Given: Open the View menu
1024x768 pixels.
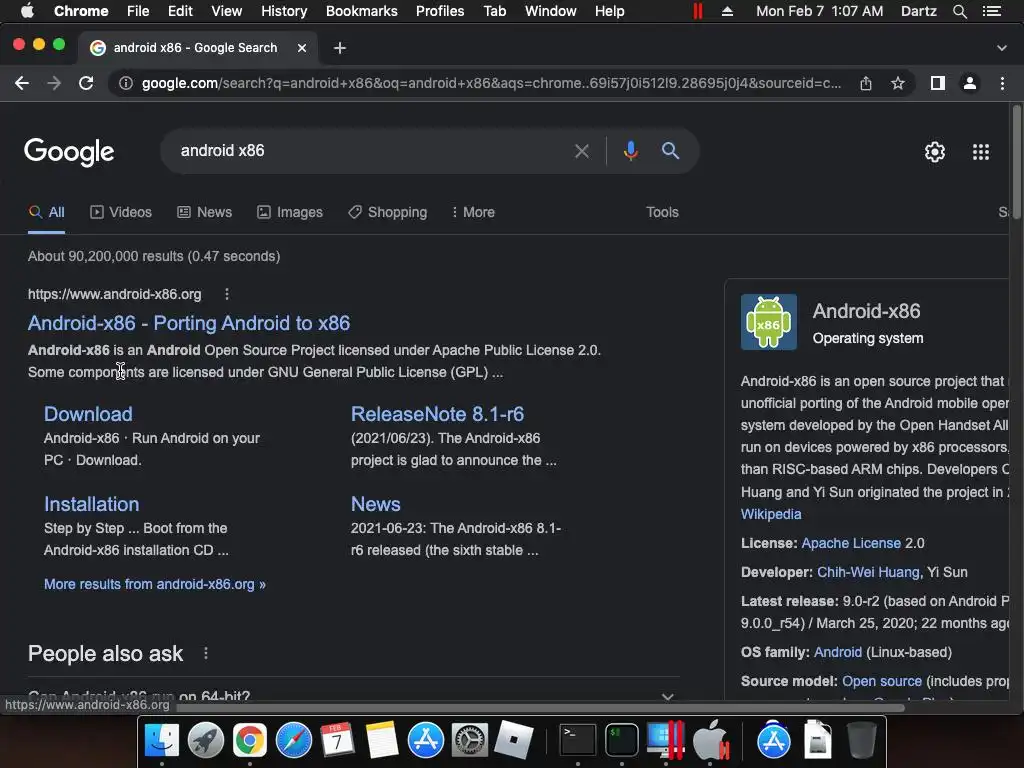Looking at the screenshot, I should coord(227,11).
